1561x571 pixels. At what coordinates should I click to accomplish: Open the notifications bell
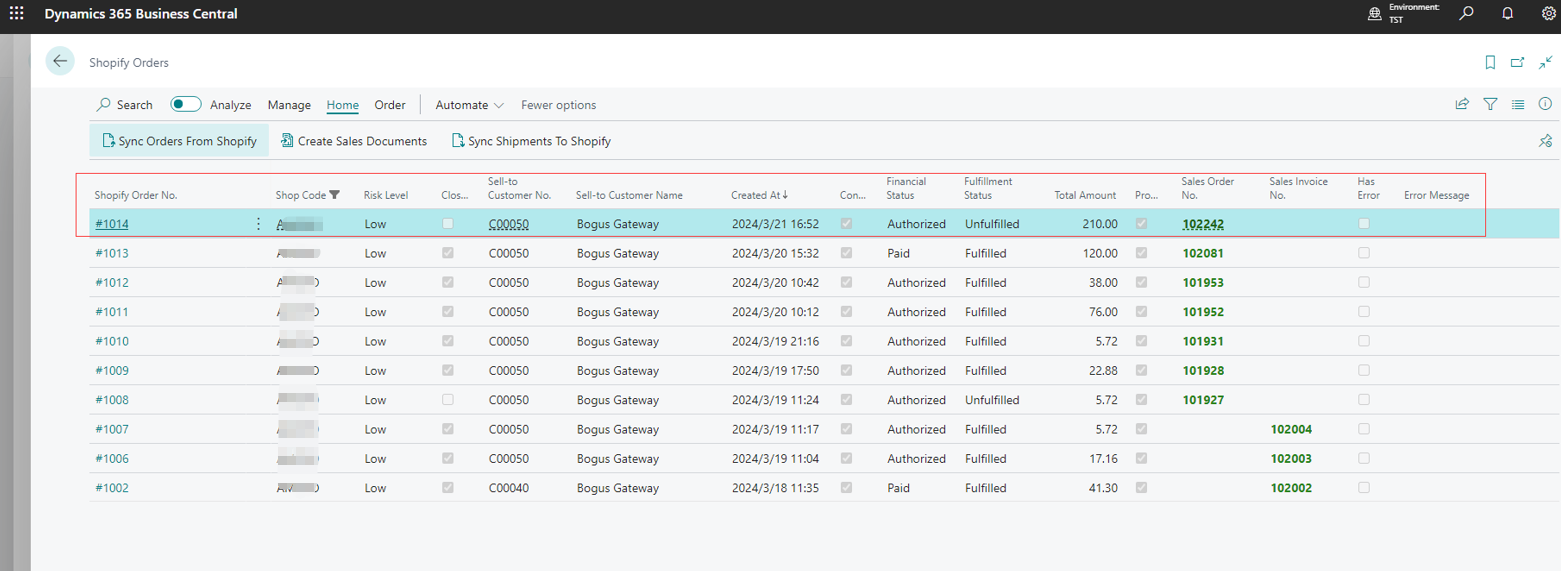point(1508,14)
